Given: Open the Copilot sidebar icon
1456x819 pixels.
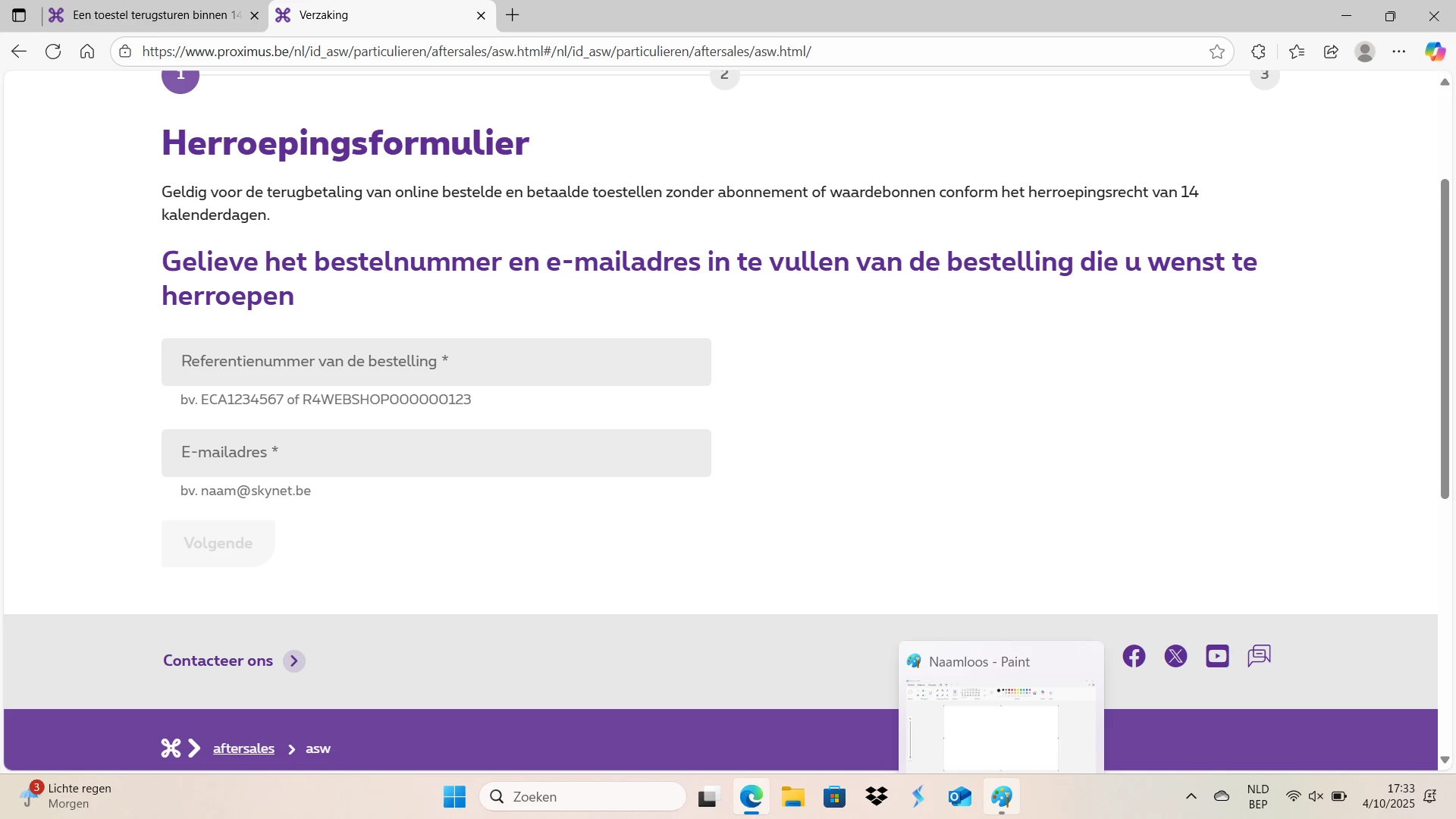Looking at the screenshot, I should click(x=1434, y=52).
